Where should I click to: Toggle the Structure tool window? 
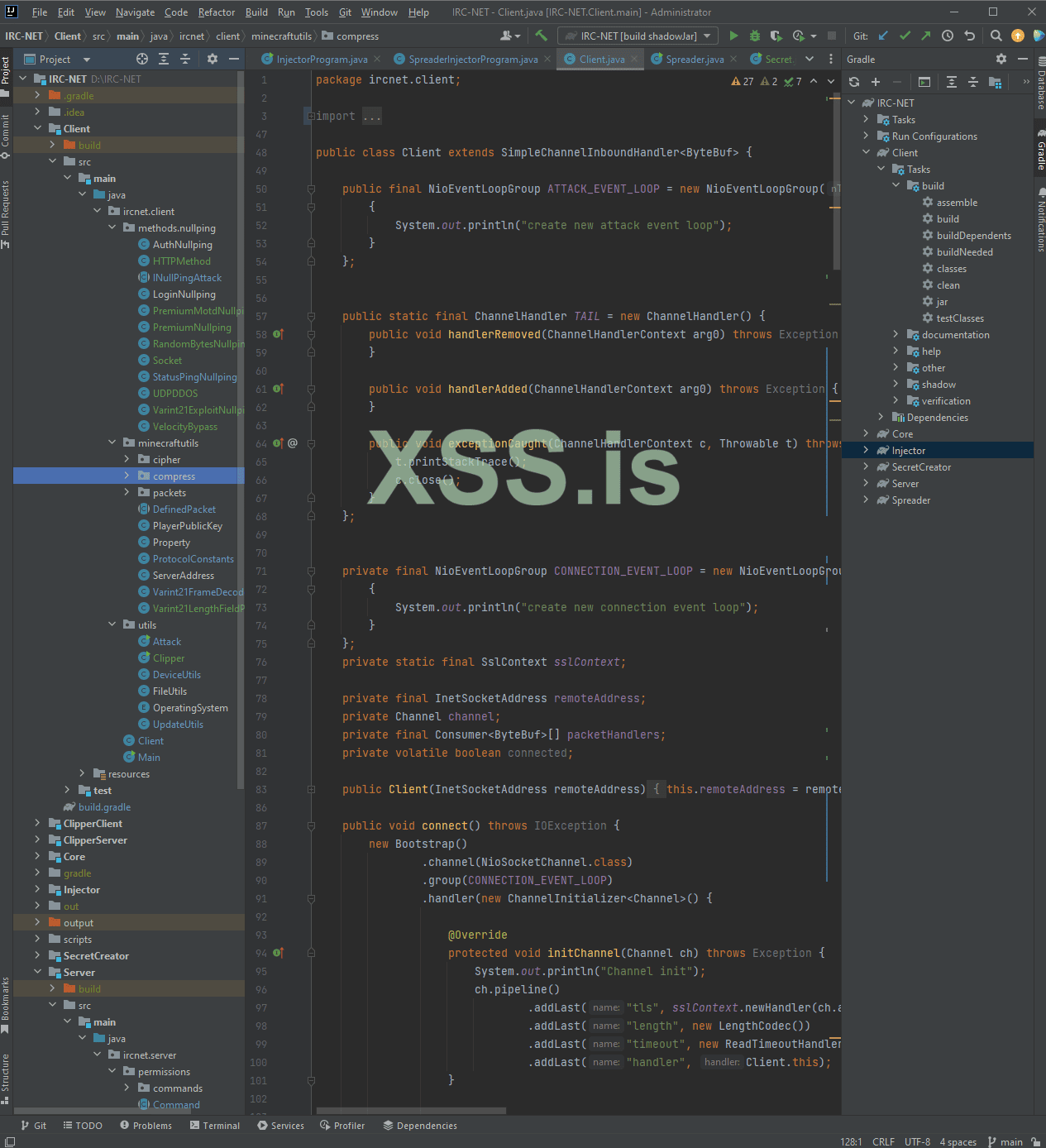6,1075
